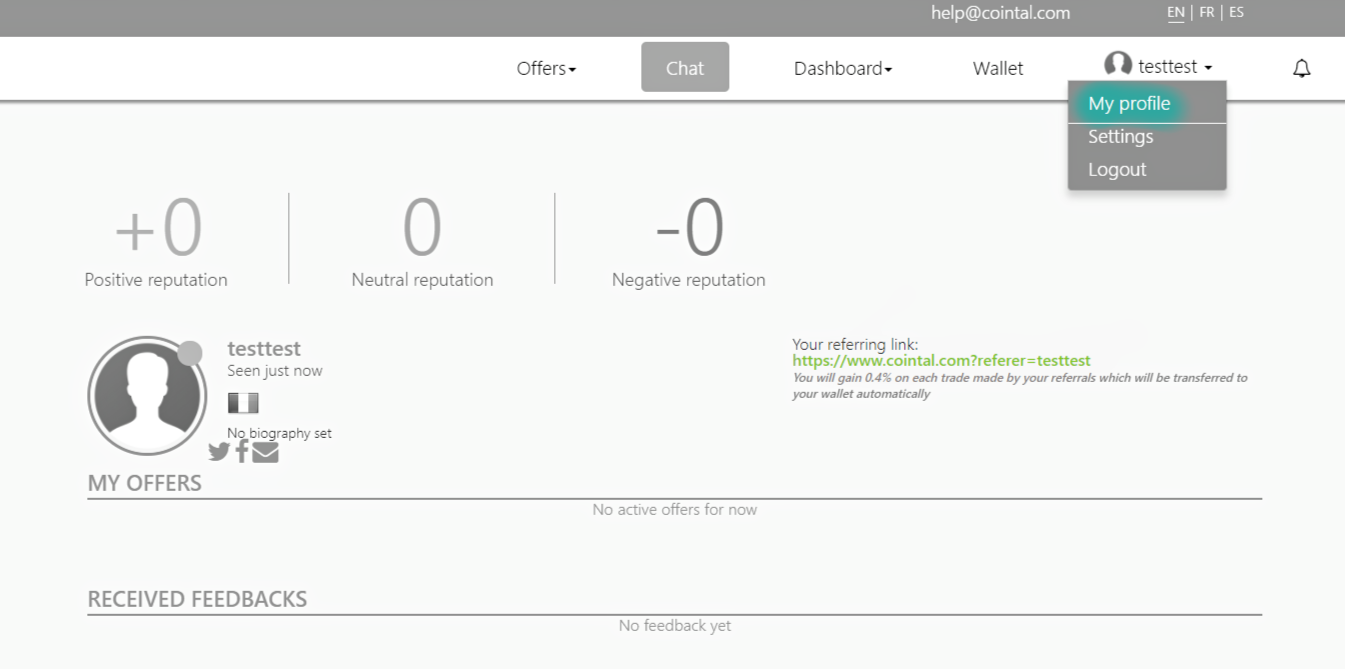Click the 0.4% referral gain note

[x=1020, y=386]
